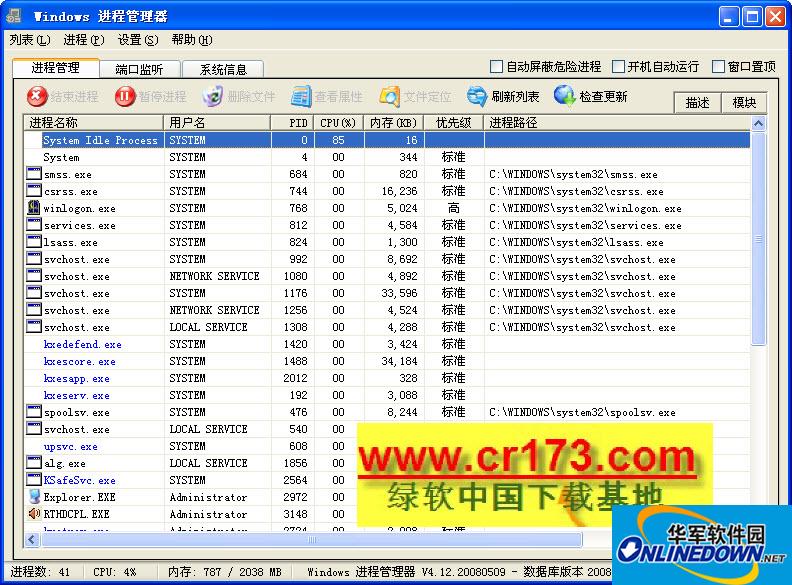Click the horizontal scrollbar left arrow
Screen dimensions: 792x585
tap(32, 540)
